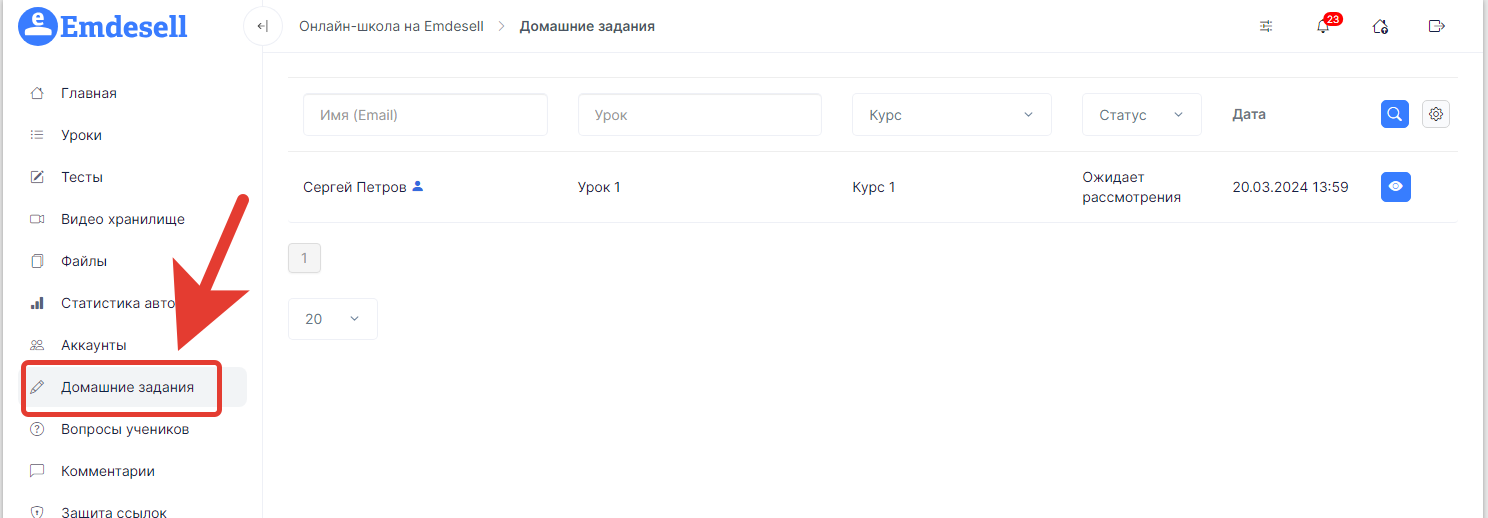
Task: Open table settings gear icon
Action: [x=1436, y=114]
